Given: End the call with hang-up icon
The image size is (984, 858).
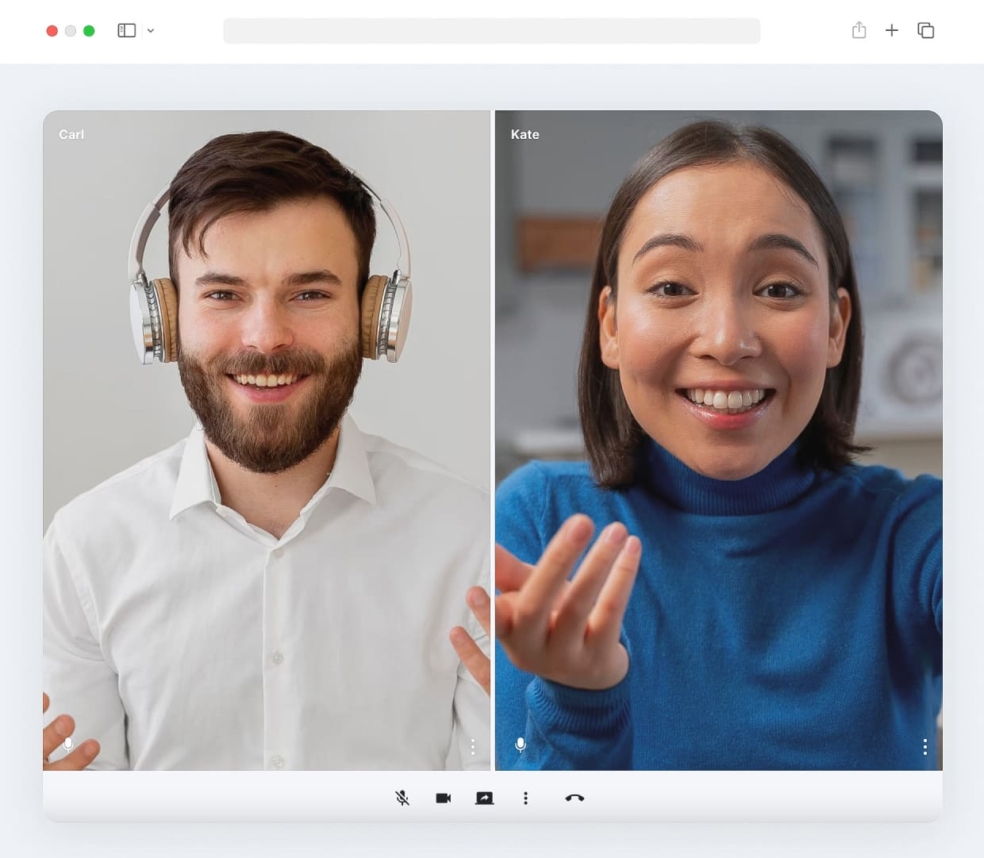Looking at the screenshot, I should click(574, 798).
